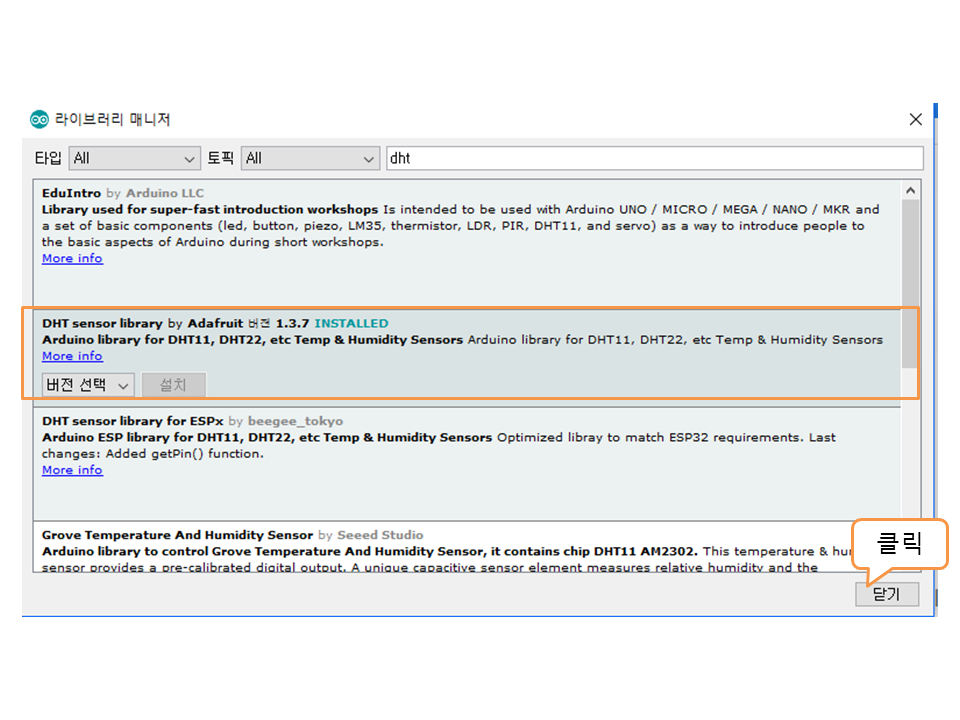Image resolution: width=960 pixels, height=720 pixels.
Task: Open the 타입 filter dropdown
Action: tap(135, 159)
